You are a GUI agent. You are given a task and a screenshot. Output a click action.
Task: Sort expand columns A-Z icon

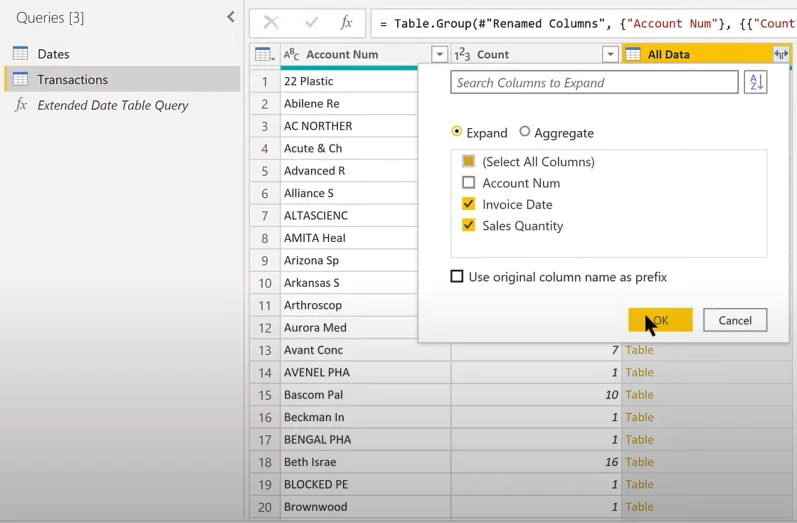[x=755, y=82]
